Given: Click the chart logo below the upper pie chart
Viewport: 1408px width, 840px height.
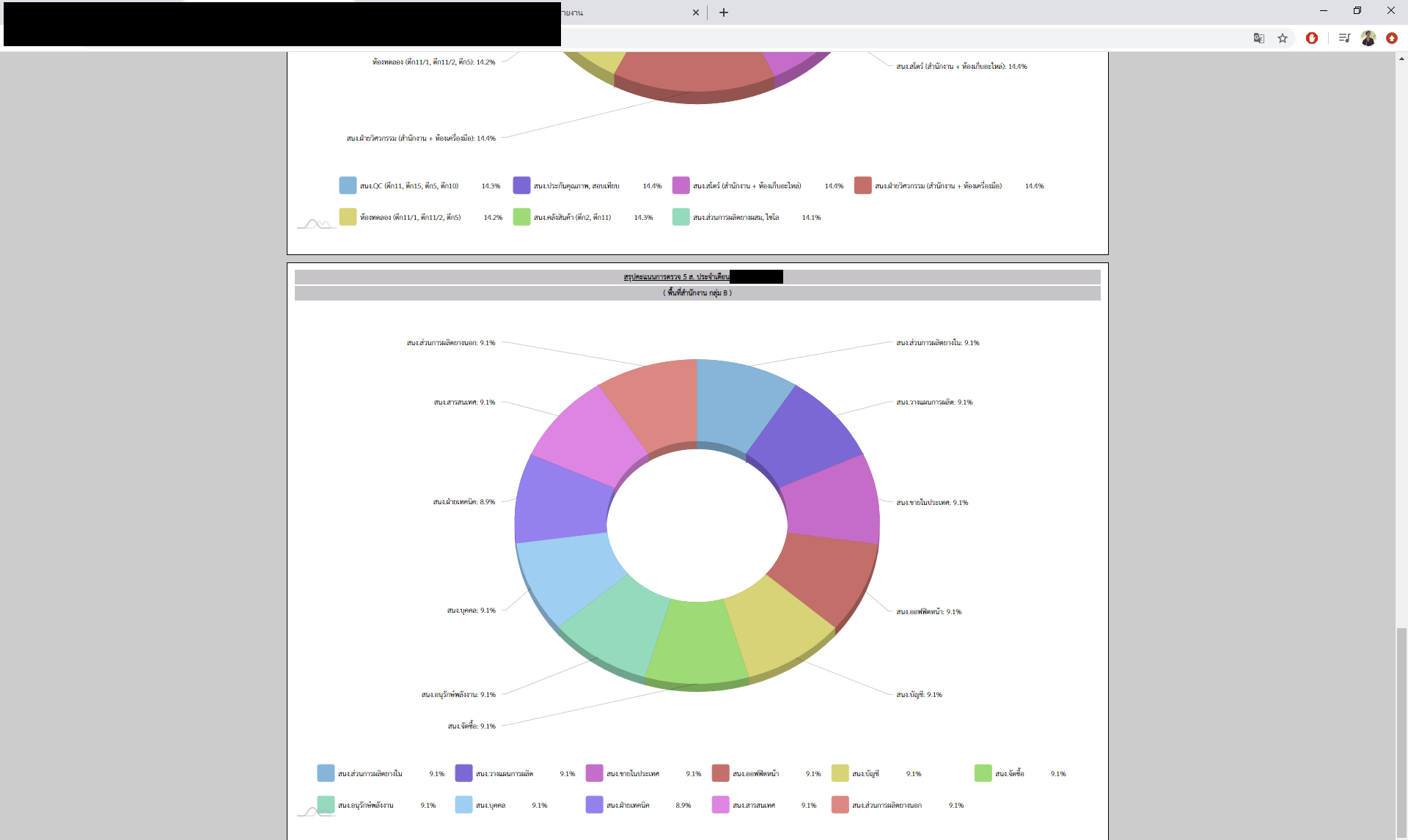Looking at the screenshot, I should [x=316, y=224].
